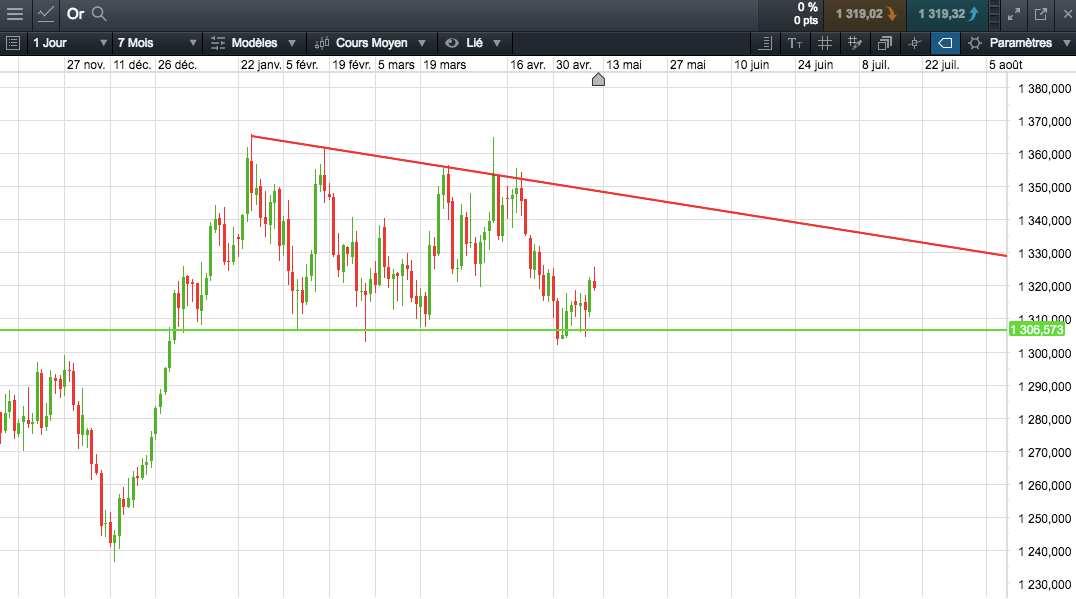Click the 27 mai date label
The image size is (1076, 599).
688,64
